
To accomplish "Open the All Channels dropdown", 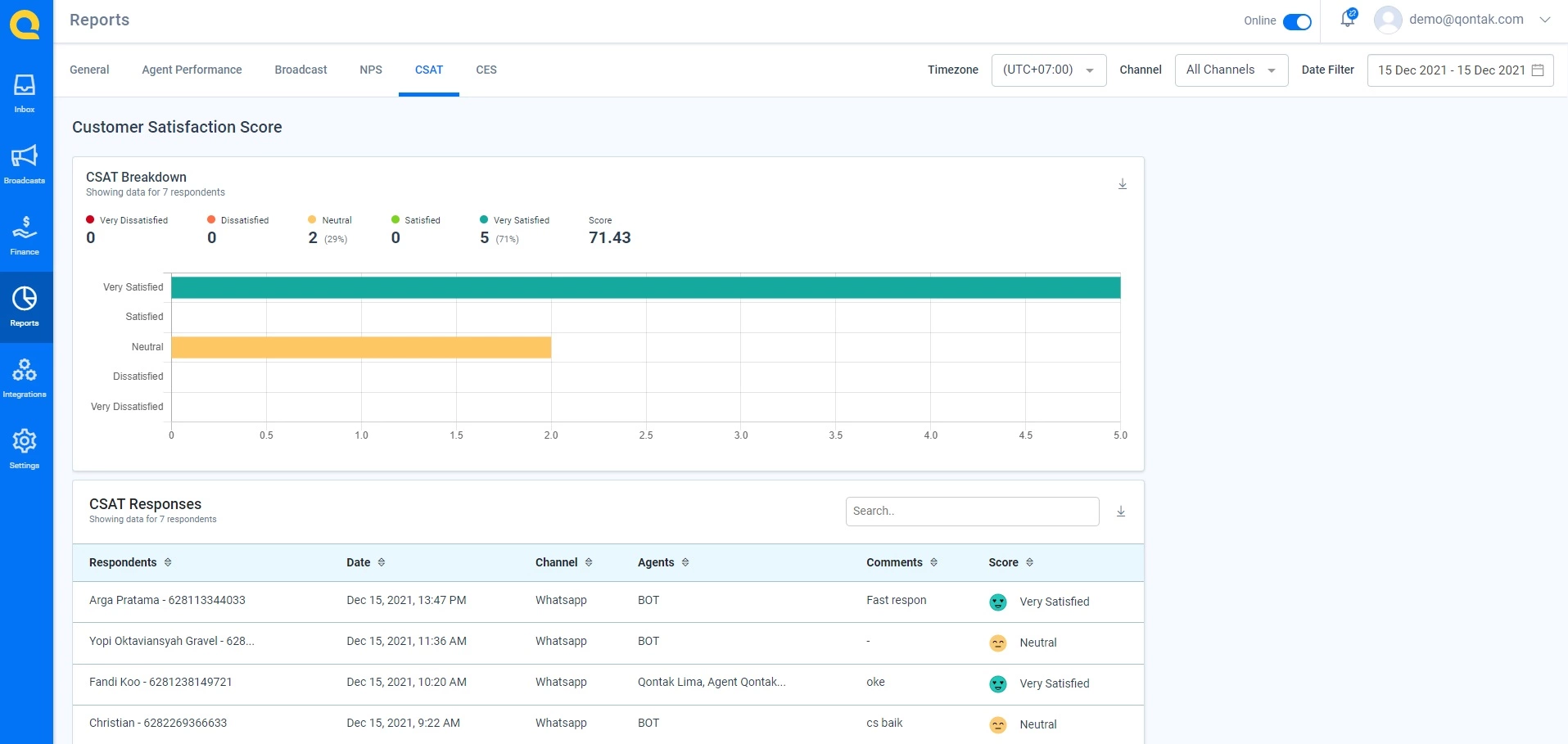I will pyautogui.click(x=1231, y=70).
